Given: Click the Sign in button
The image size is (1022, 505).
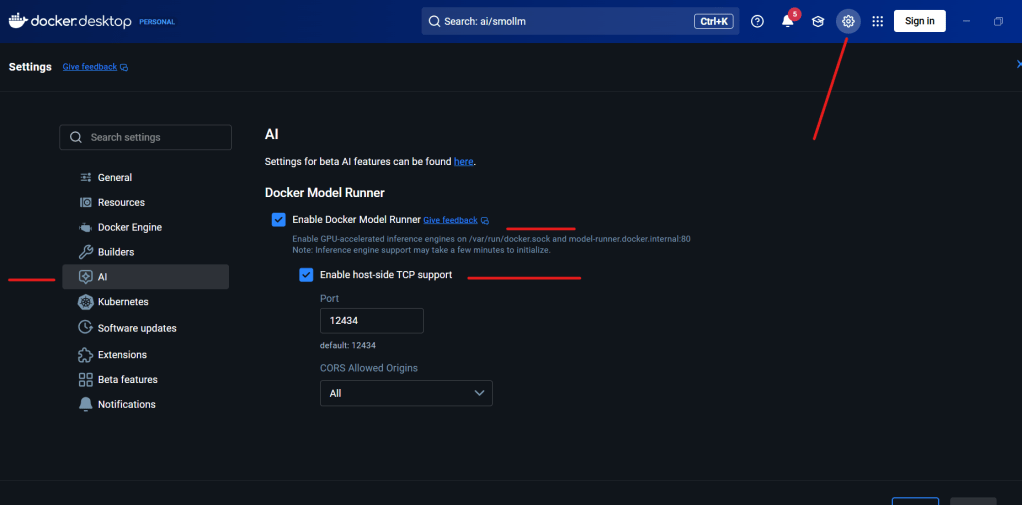Looking at the screenshot, I should (920, 21).
